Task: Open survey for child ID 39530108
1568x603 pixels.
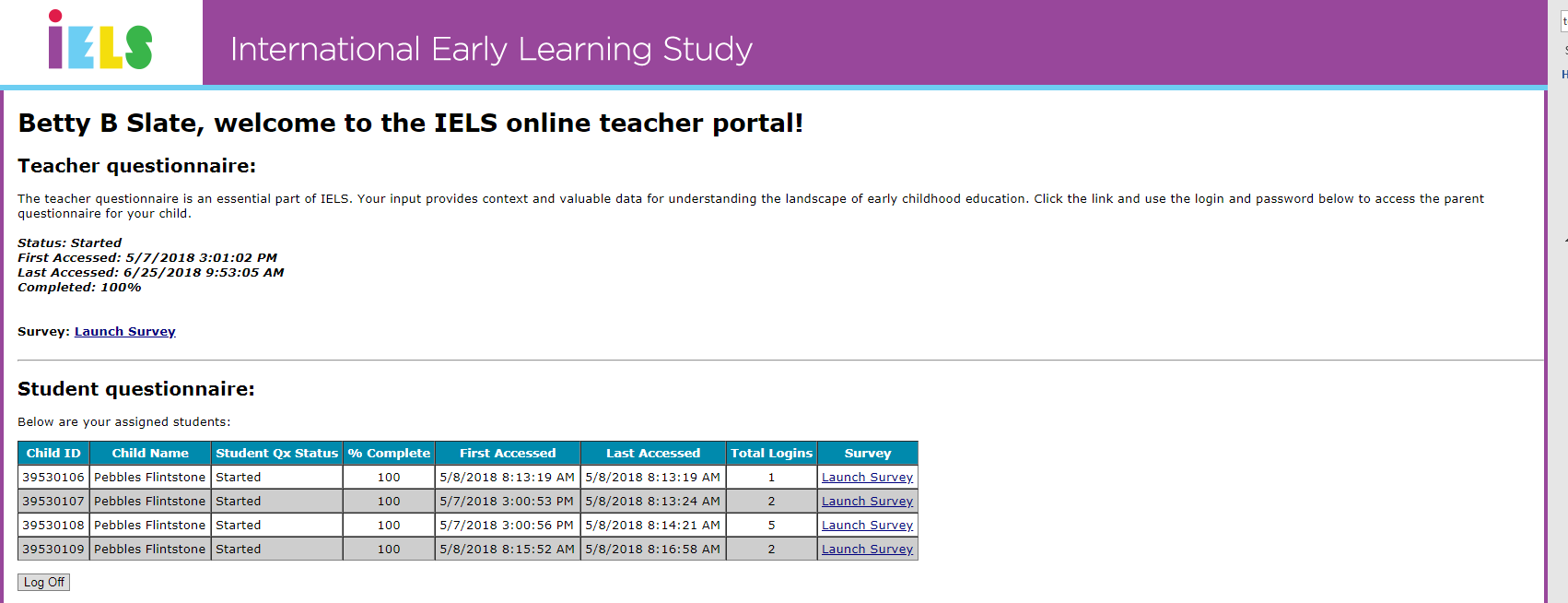Action: click(x=867, y=526)
